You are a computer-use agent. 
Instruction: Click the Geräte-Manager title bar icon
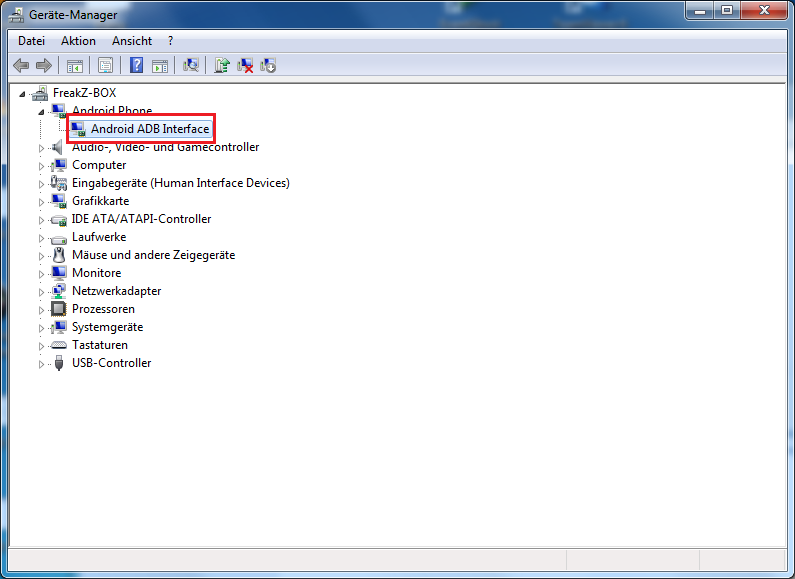[x=17, y=15]
